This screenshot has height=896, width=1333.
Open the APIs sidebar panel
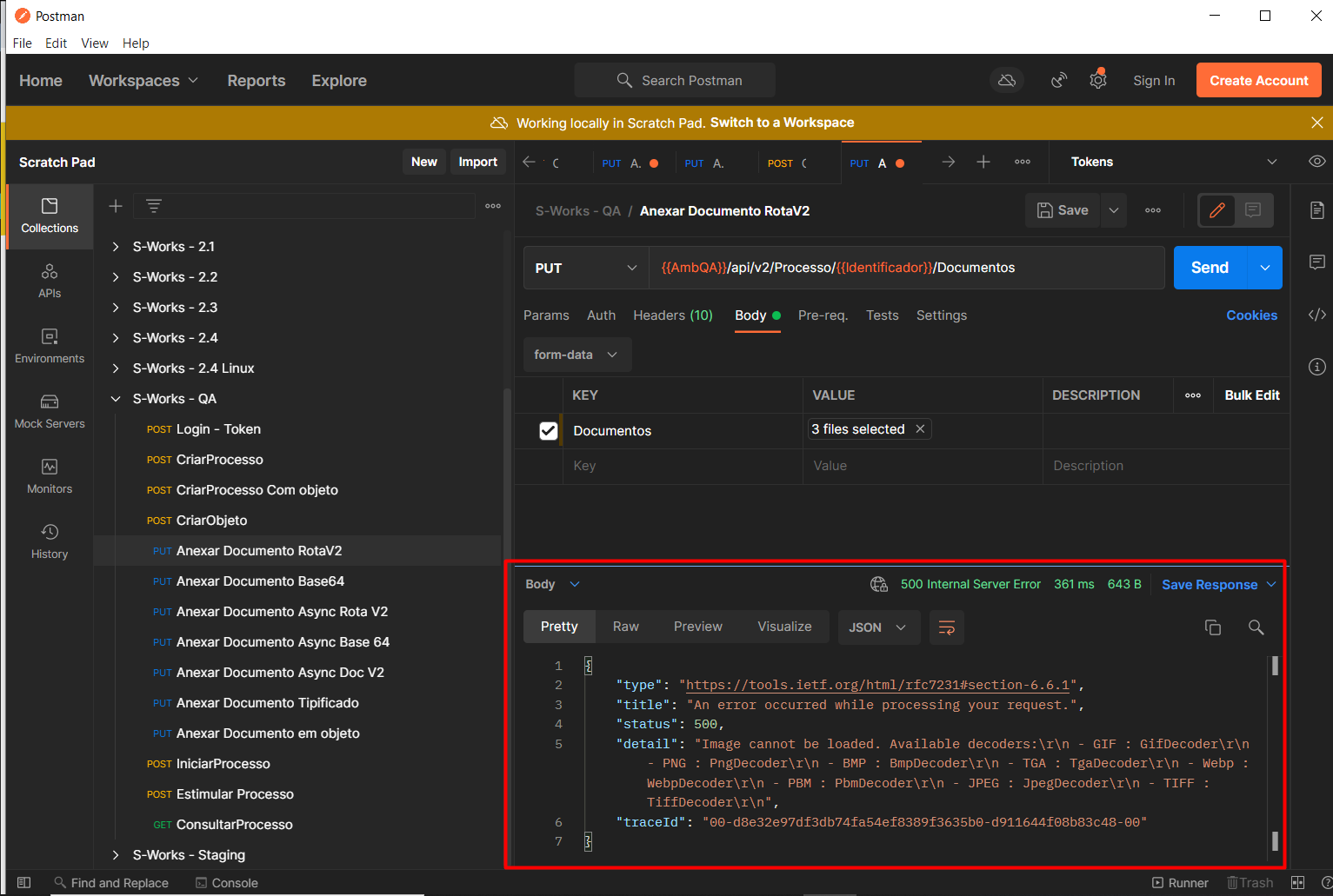(50, 281)
